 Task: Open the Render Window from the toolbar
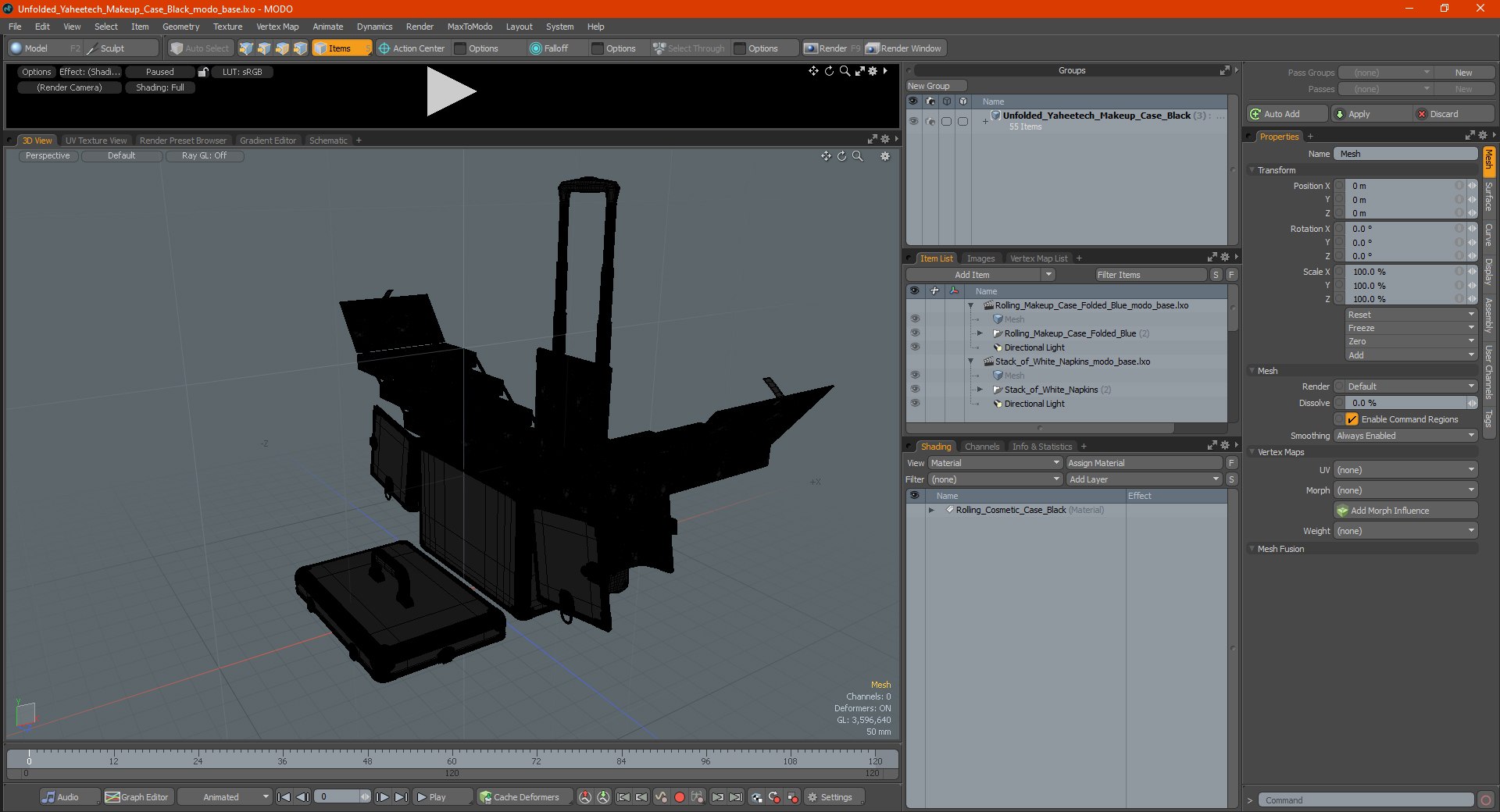(x=905, y=48)
